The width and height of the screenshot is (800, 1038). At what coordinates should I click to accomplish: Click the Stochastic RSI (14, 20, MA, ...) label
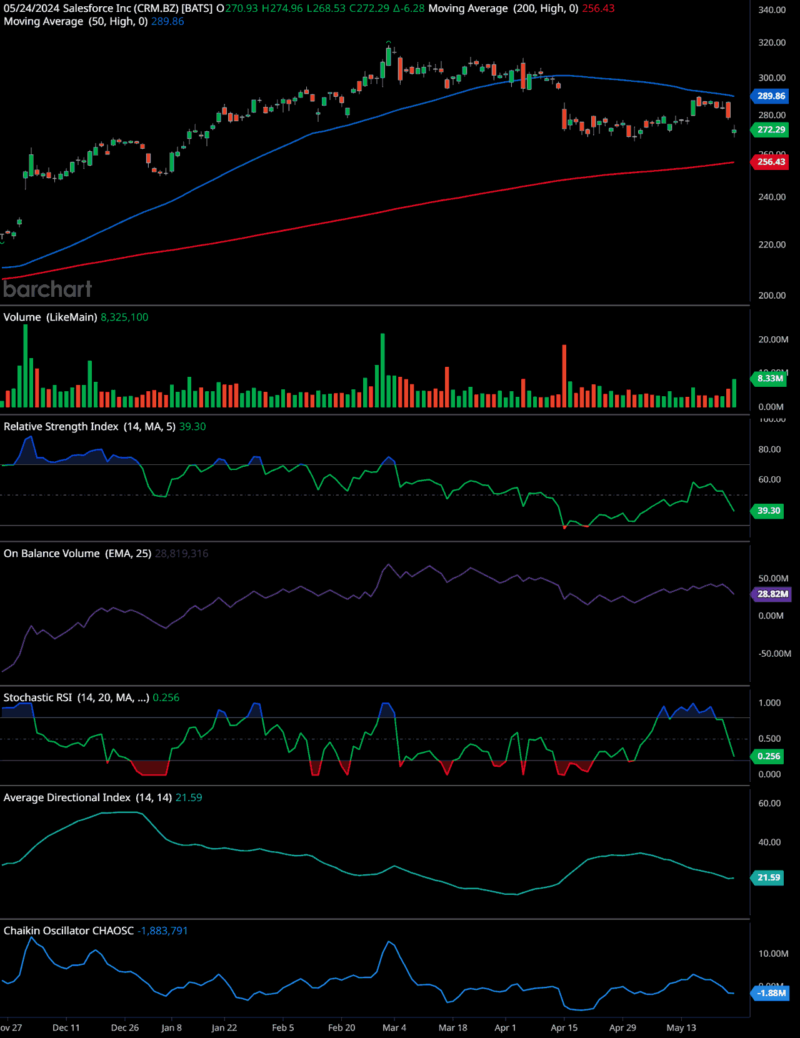tap(76, 697)
